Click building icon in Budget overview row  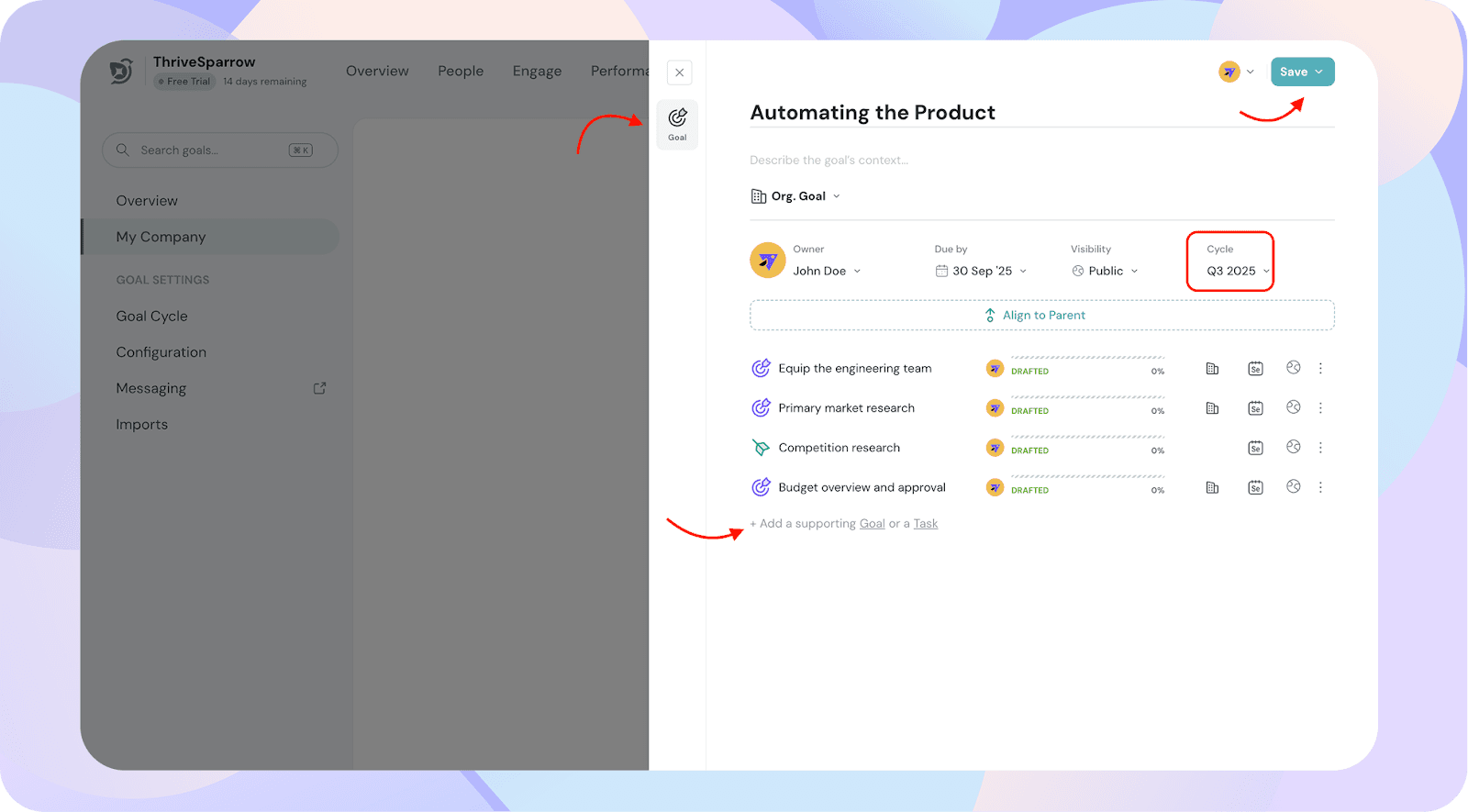click(x=1212, y=487)
